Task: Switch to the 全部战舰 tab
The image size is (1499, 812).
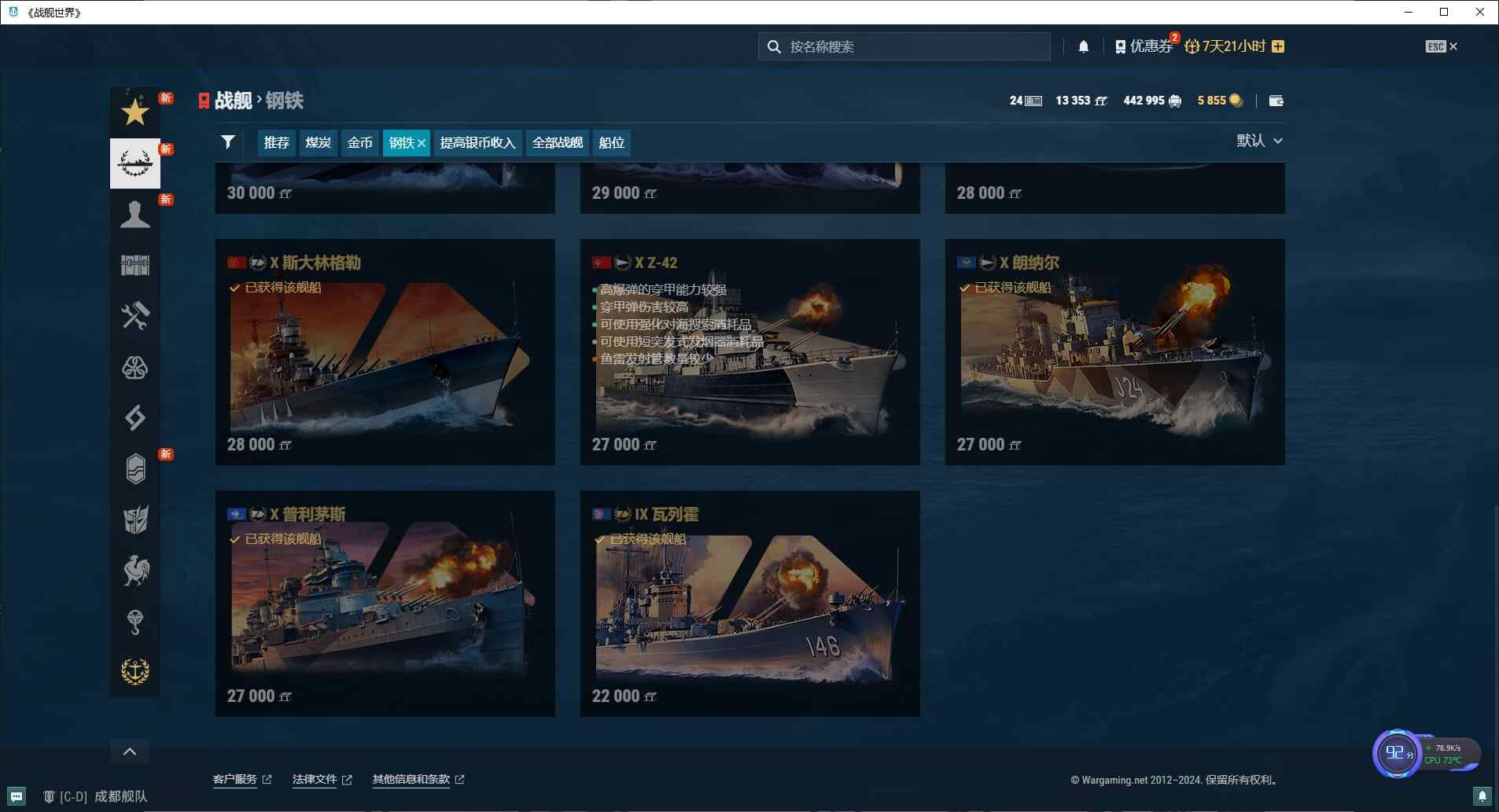Action: pyautogui.click(x=557, y=143)
